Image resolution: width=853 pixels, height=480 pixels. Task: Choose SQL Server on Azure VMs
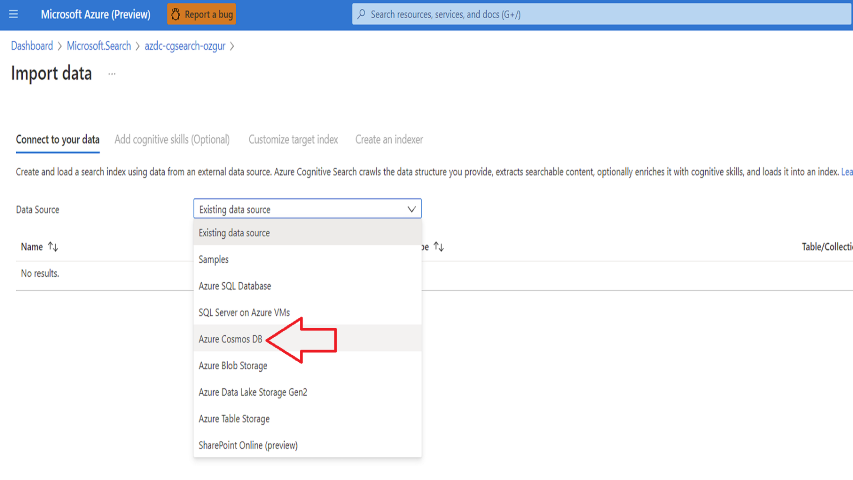(307, 312)
